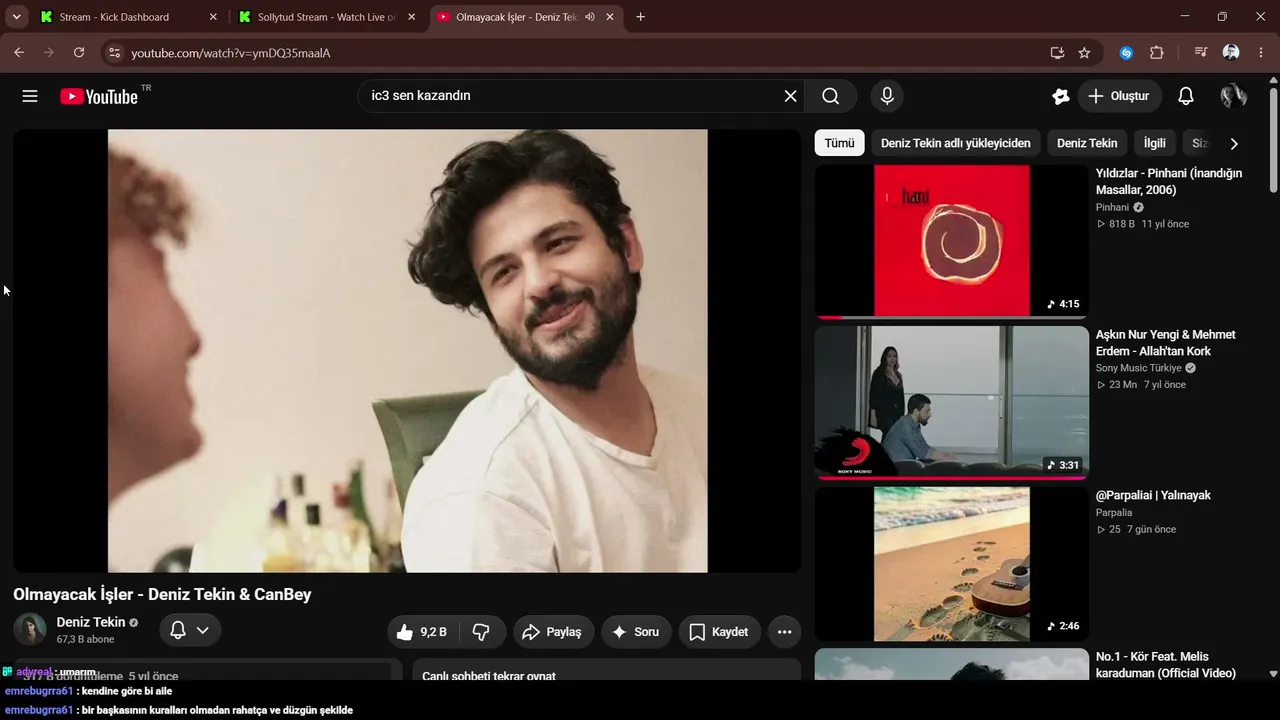Open the sparkle icon beside Oluştur
Viewport: 1280px width, 720px height.
tap(1061, 96)
